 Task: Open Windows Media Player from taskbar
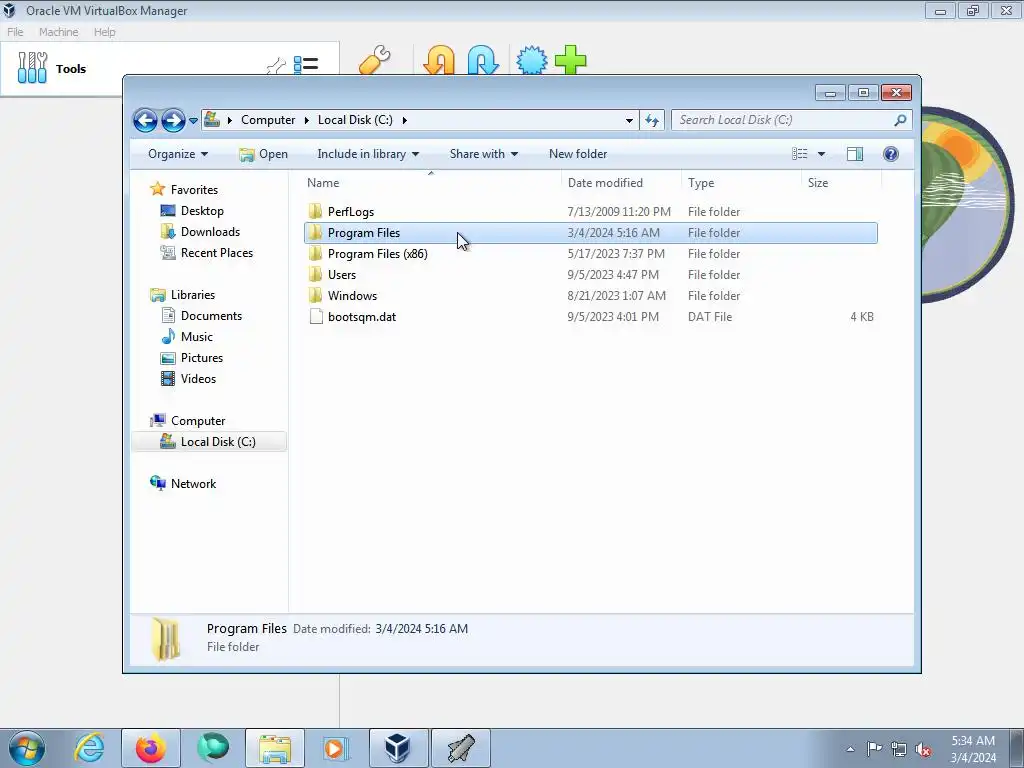point(336,748)
